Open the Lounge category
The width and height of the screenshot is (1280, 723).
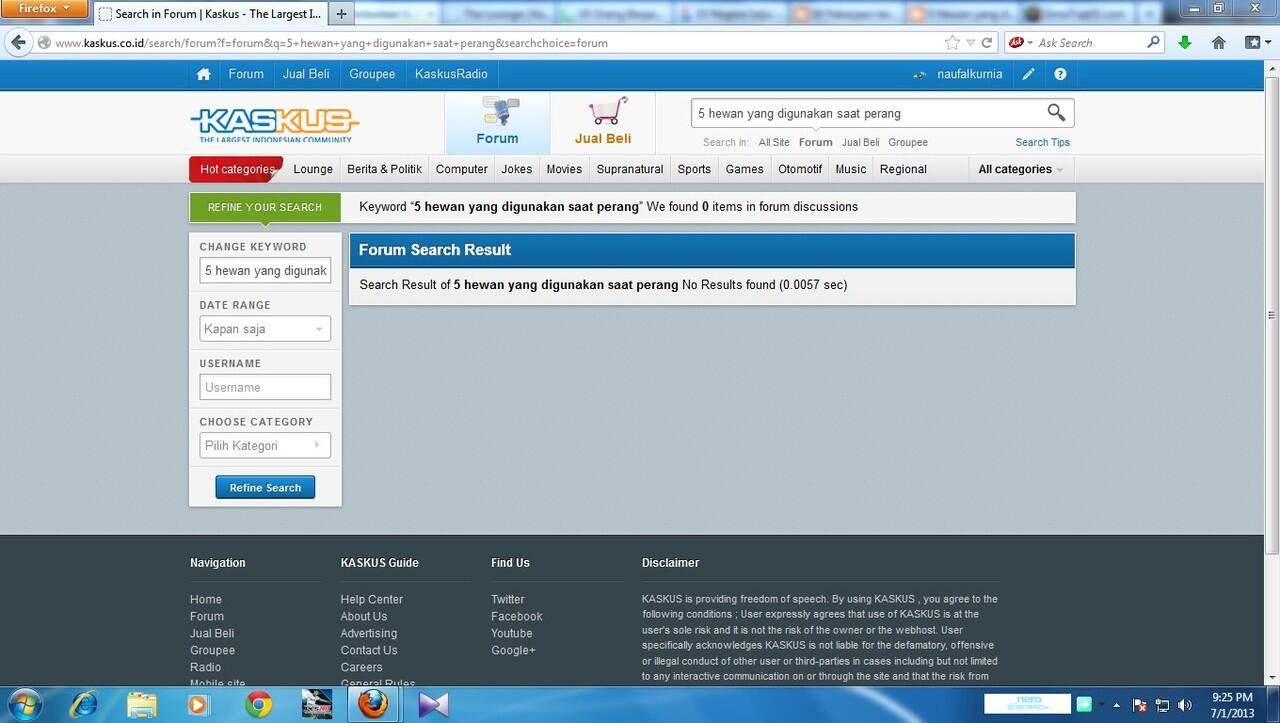[313, 169]
